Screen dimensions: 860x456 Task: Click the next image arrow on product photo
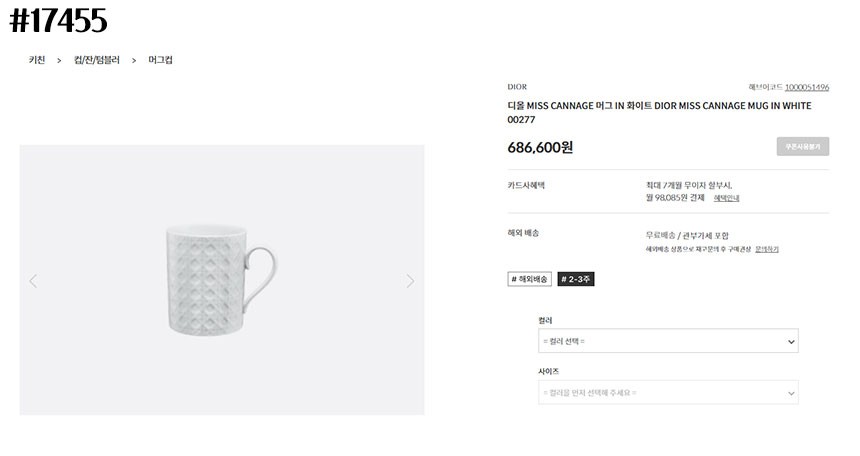coord(410,281)
